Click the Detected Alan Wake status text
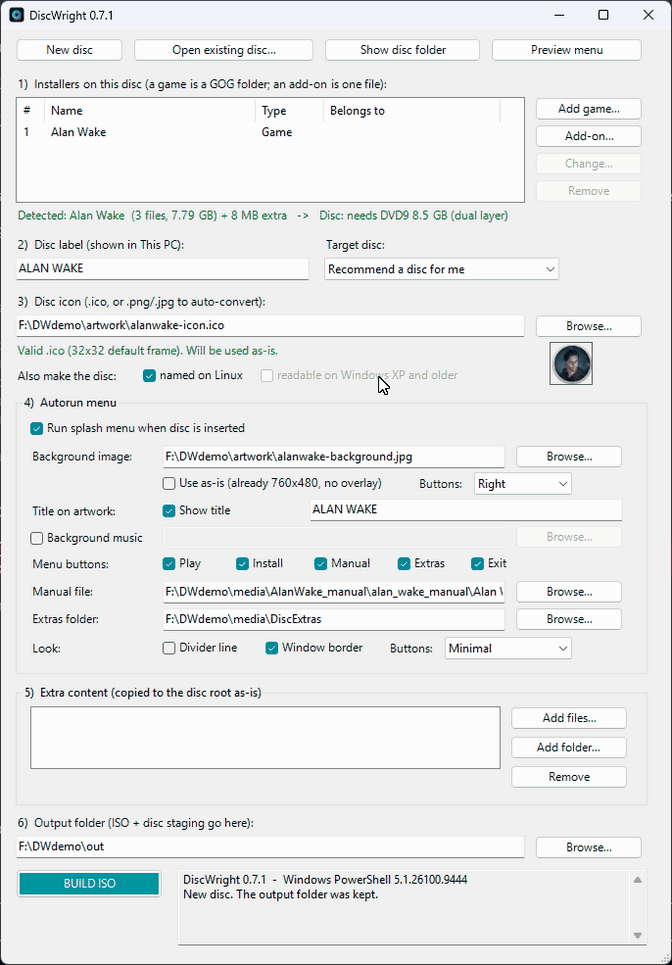Image resolution: width=672 pixels, height=965 pixels. (x=263, y=216)
